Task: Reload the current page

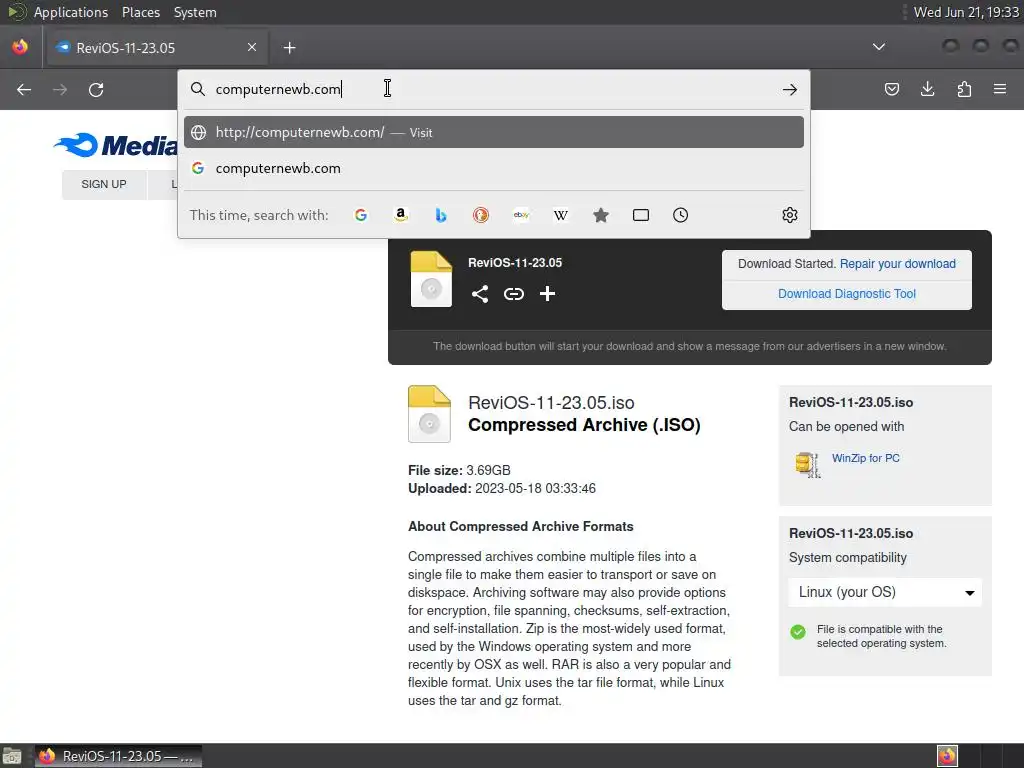Action: (x=96, y=89)
